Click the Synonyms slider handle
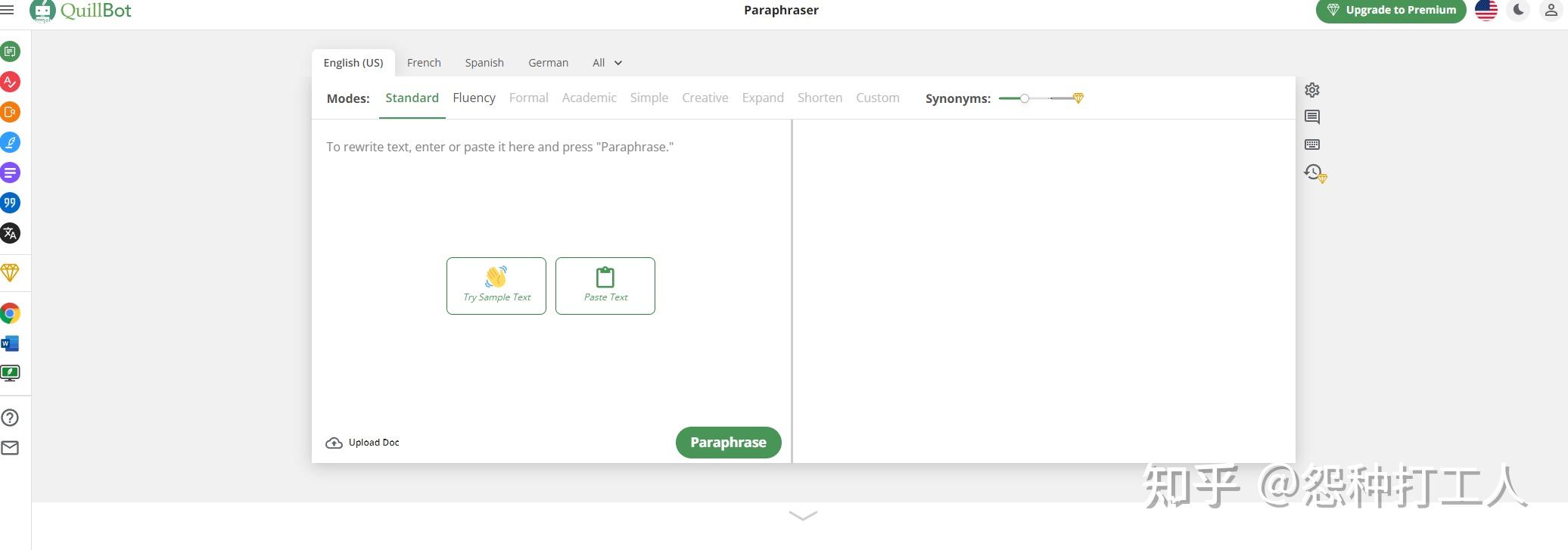 1024,98
